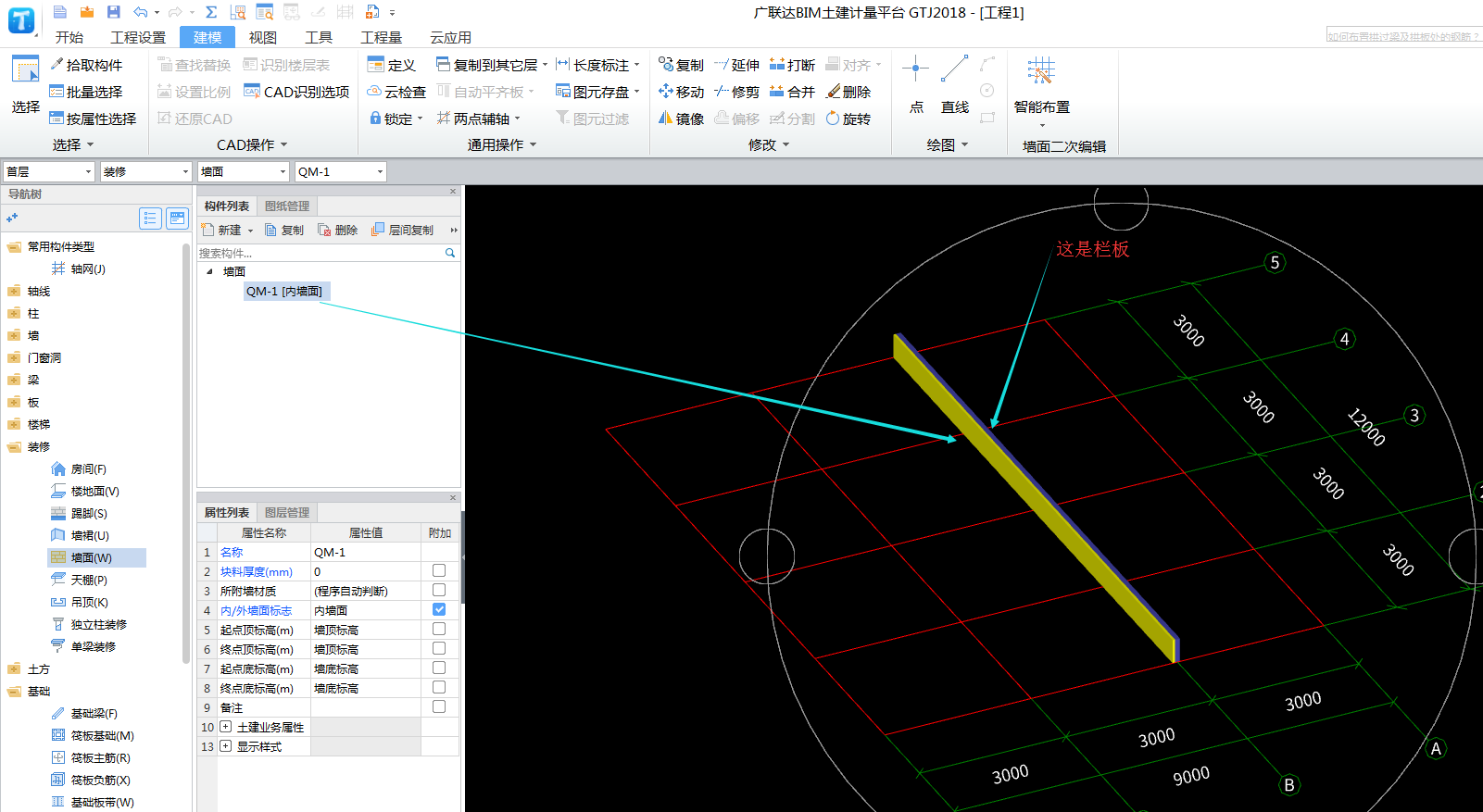The width and height of the screenshot is (1483, 812).
Task: Click CAD识别选项 button
Action: pos(296,92)
